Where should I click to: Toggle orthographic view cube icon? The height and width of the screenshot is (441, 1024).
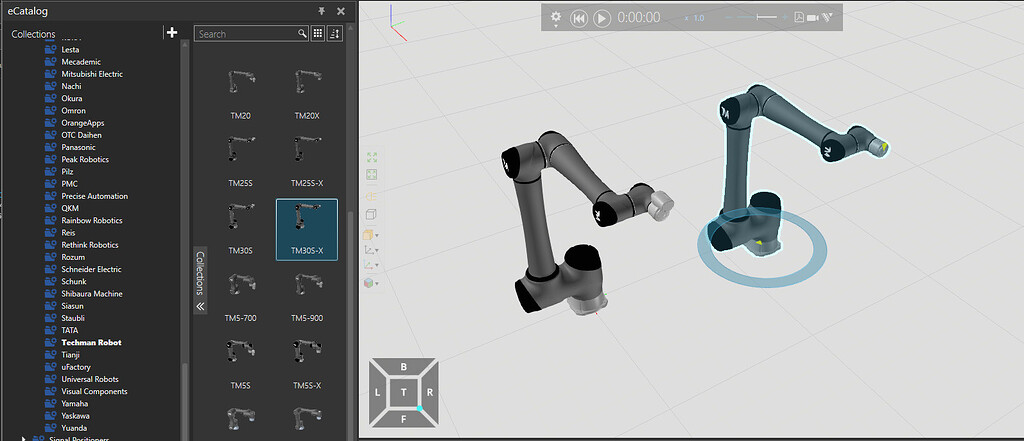tap(372, 214)
